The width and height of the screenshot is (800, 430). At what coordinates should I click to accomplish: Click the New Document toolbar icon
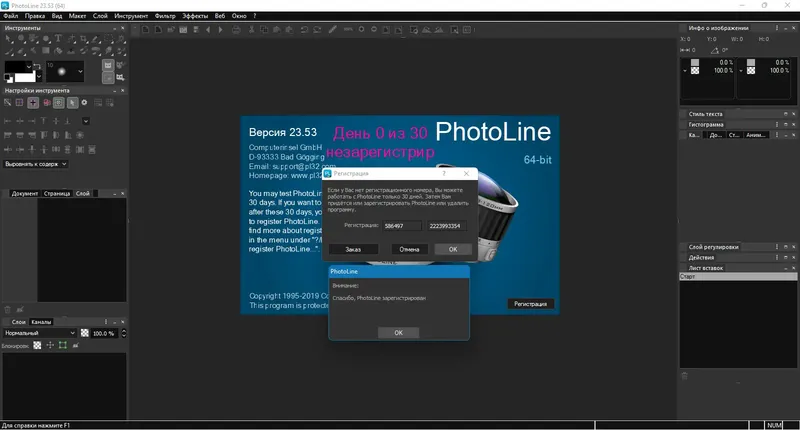click(145, 30)
